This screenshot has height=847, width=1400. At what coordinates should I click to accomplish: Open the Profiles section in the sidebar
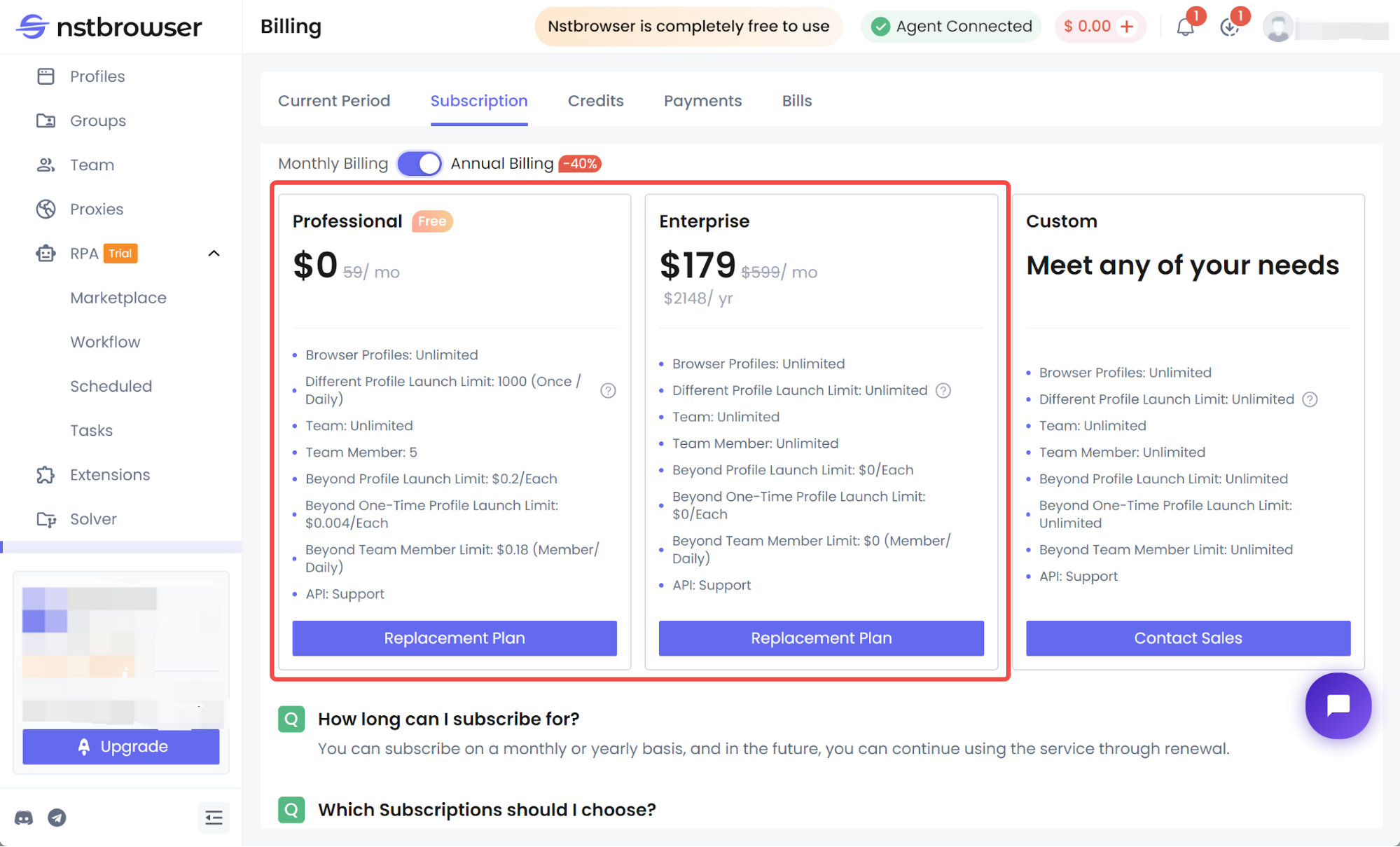coord(97,76)
